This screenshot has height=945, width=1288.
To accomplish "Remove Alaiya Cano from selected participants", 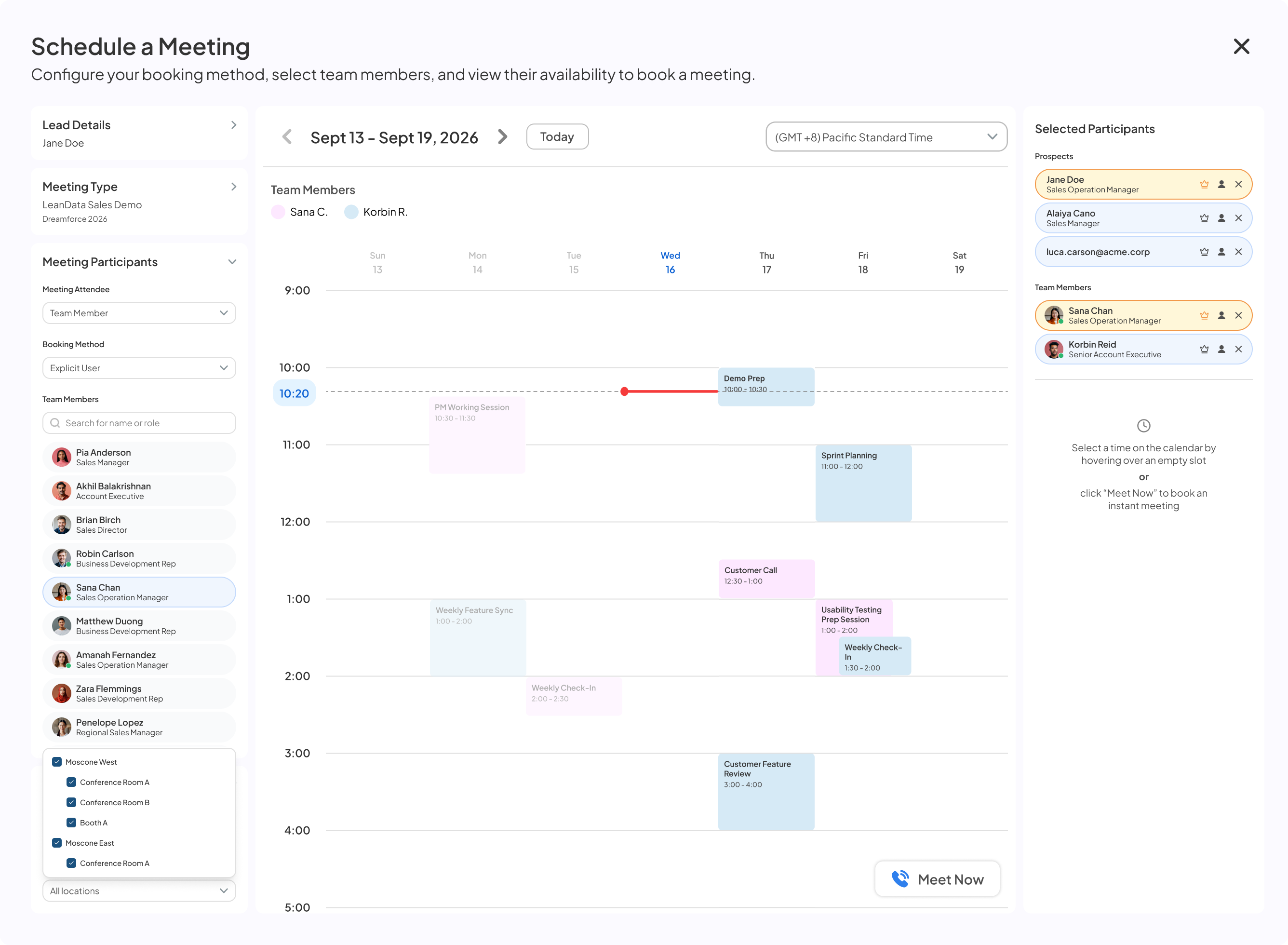I will click(x=1238, y=218).
